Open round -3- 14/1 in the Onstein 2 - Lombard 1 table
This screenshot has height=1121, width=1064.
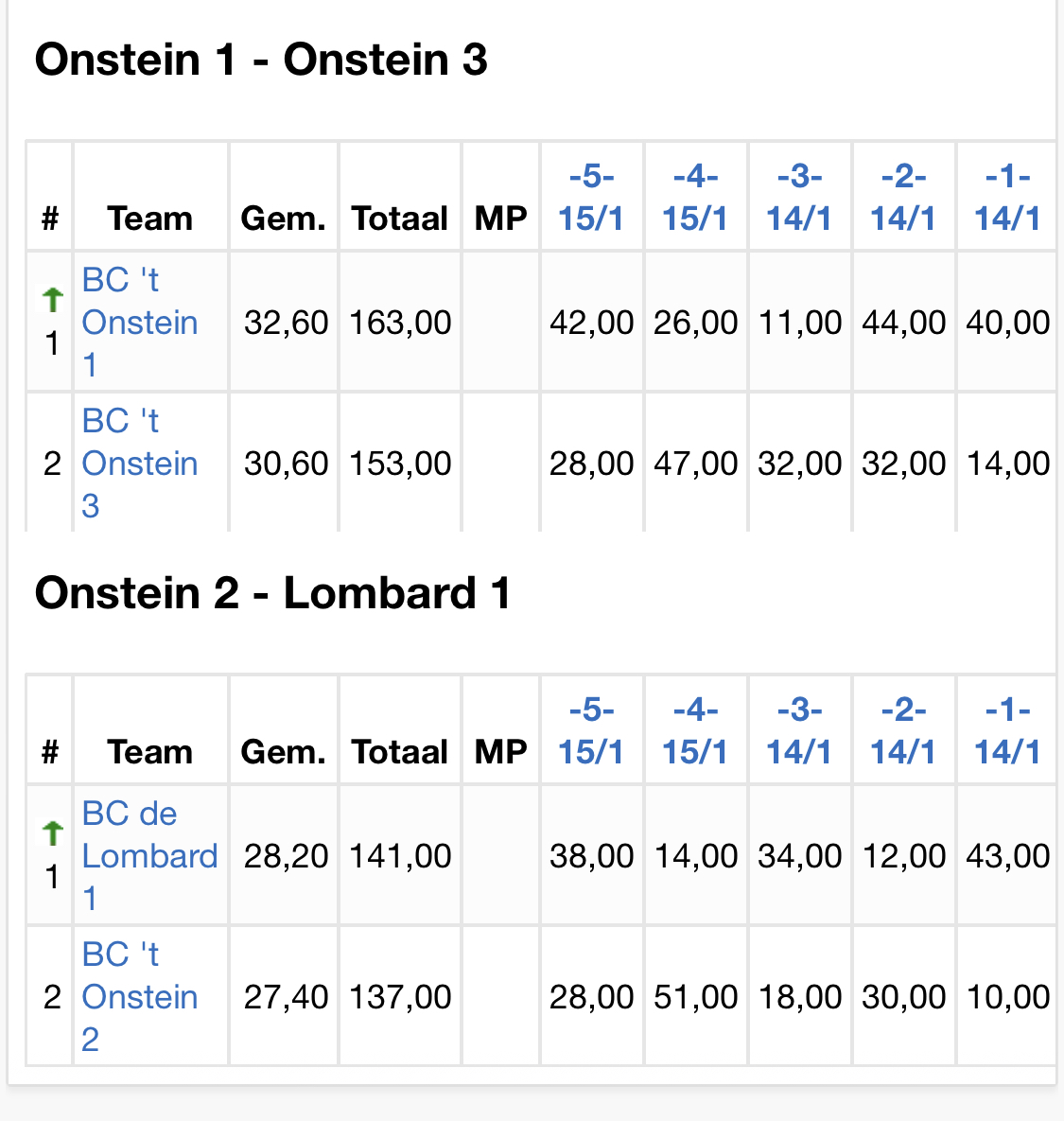tap(799, 731)
